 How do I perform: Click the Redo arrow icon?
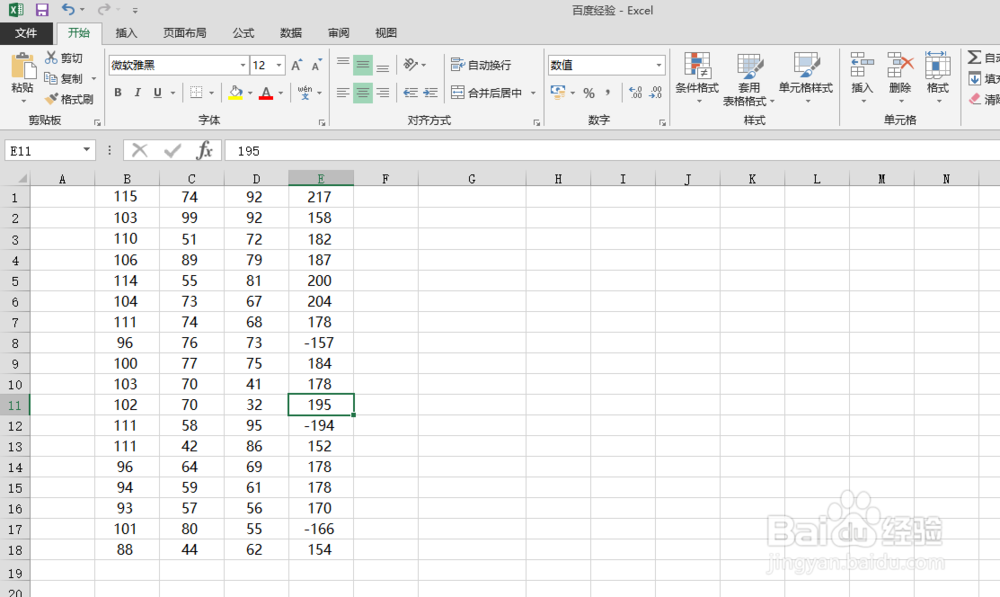coord(103,10)
